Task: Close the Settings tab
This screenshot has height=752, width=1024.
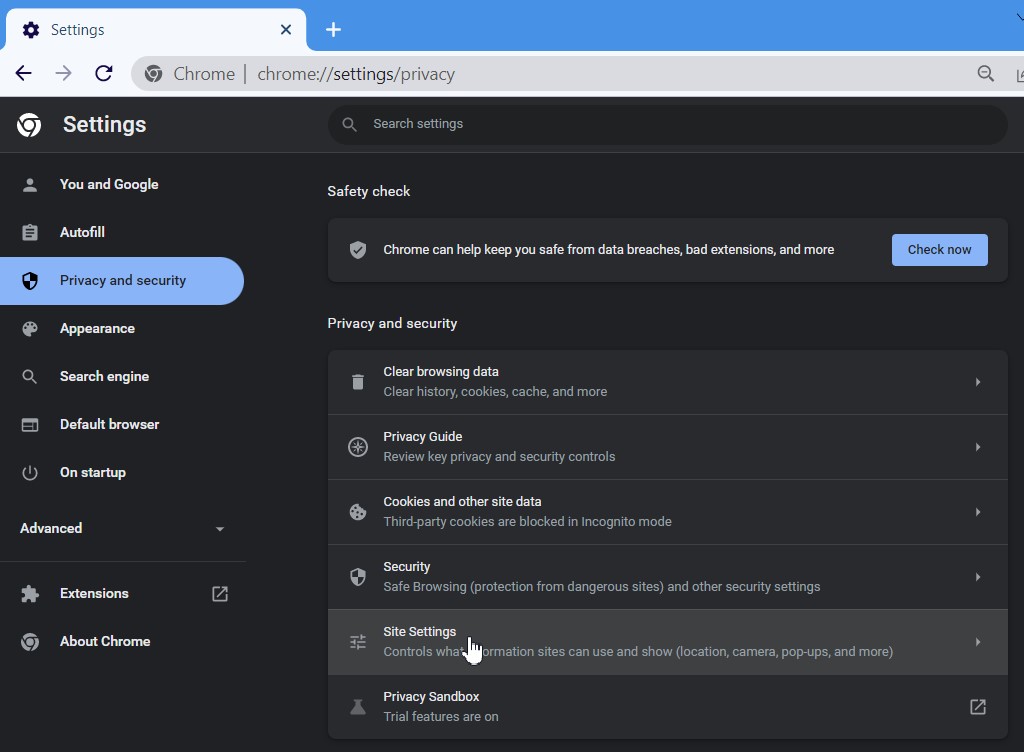Action: click(286, 30)
